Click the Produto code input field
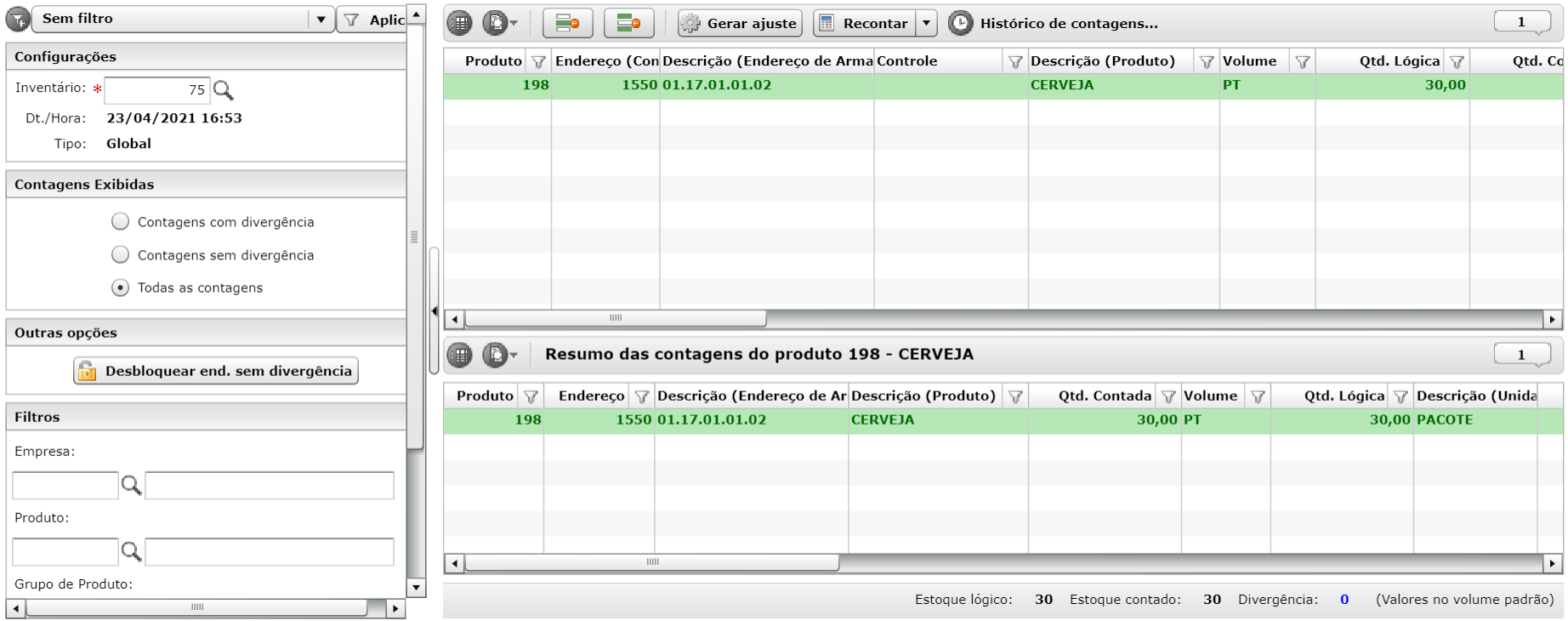This screenshot has width=1568, height=621. (65, 551)
